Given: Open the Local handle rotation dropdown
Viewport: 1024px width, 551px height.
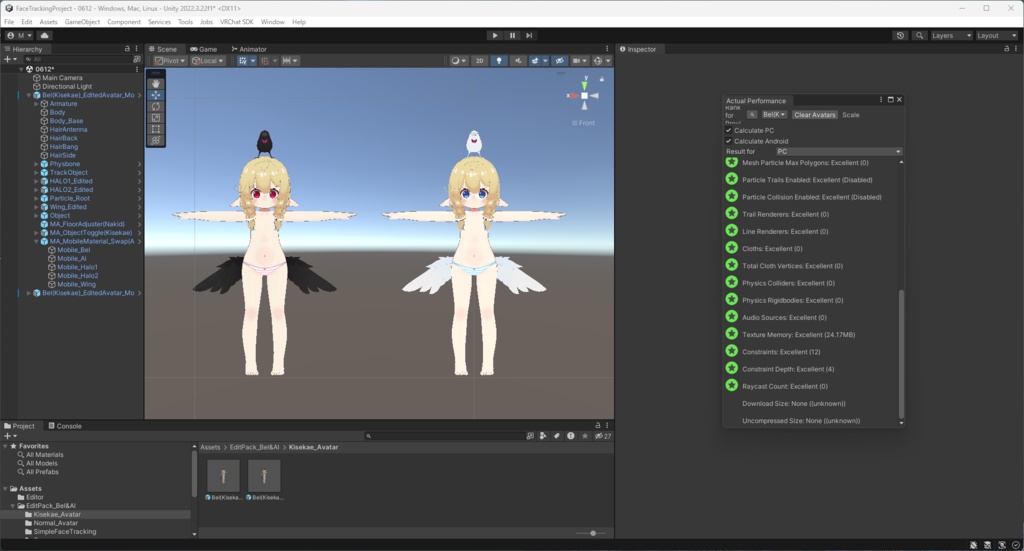Looking at the screenshot, I should click(208, 61).
